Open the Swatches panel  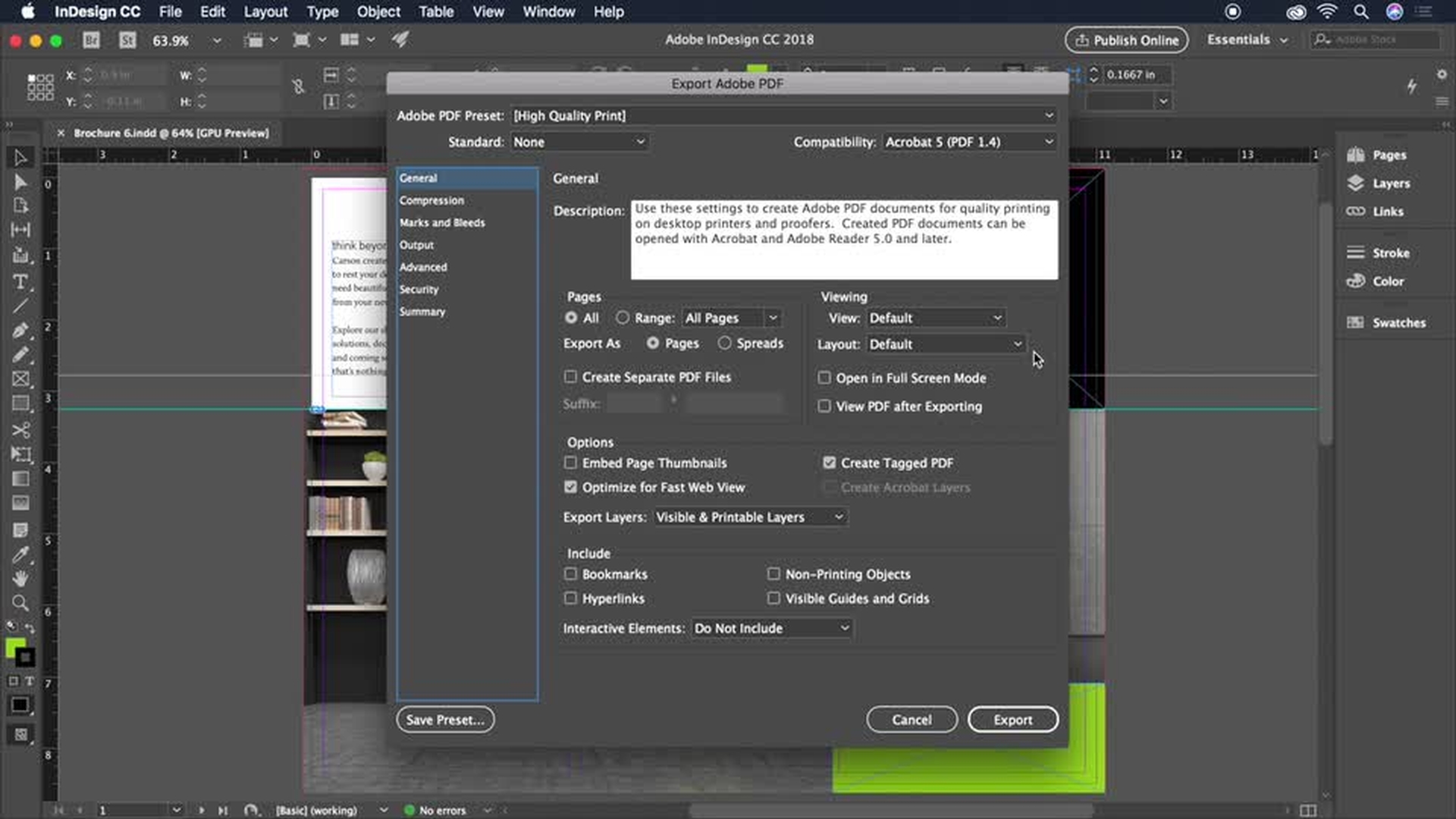click(x=1397, y=322)
